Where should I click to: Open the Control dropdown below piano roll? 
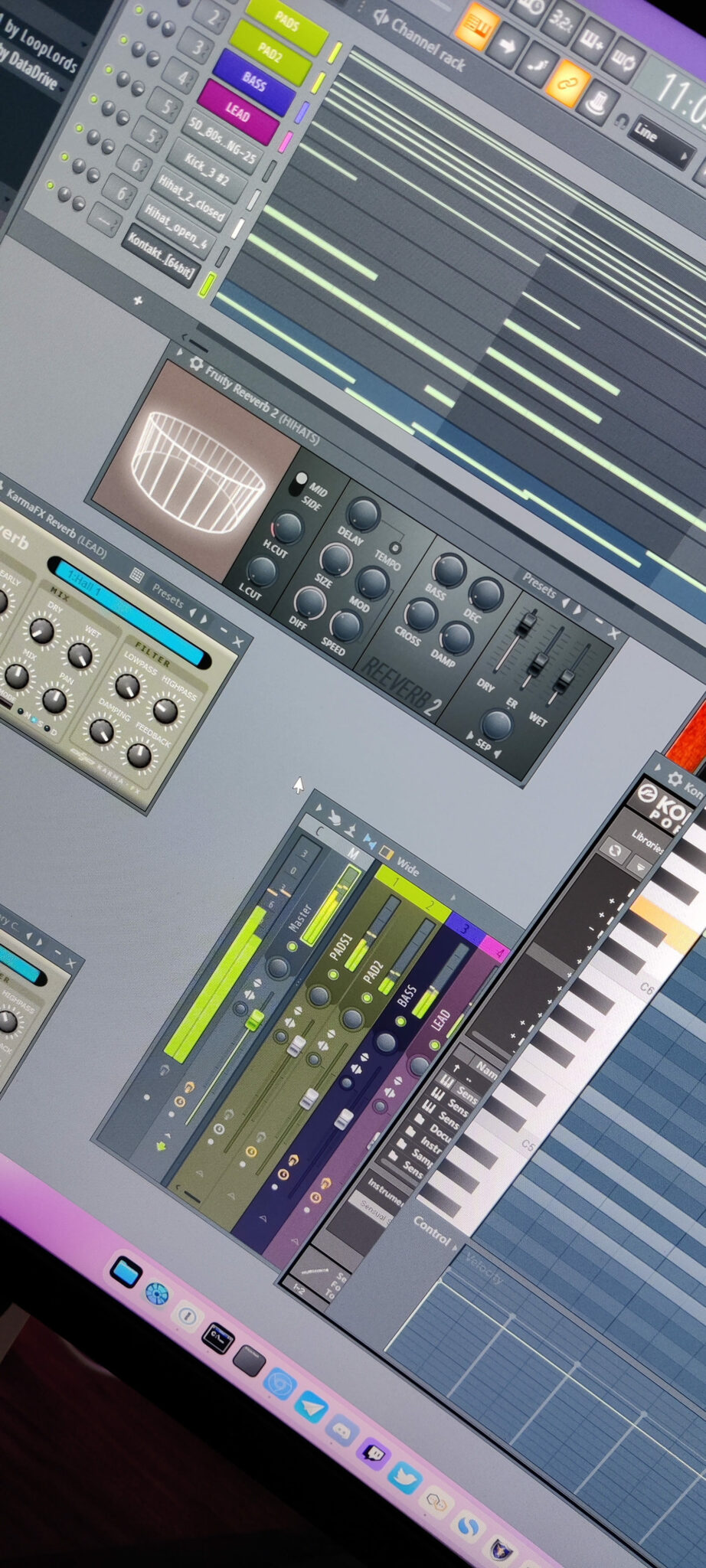coord(433,1232)
